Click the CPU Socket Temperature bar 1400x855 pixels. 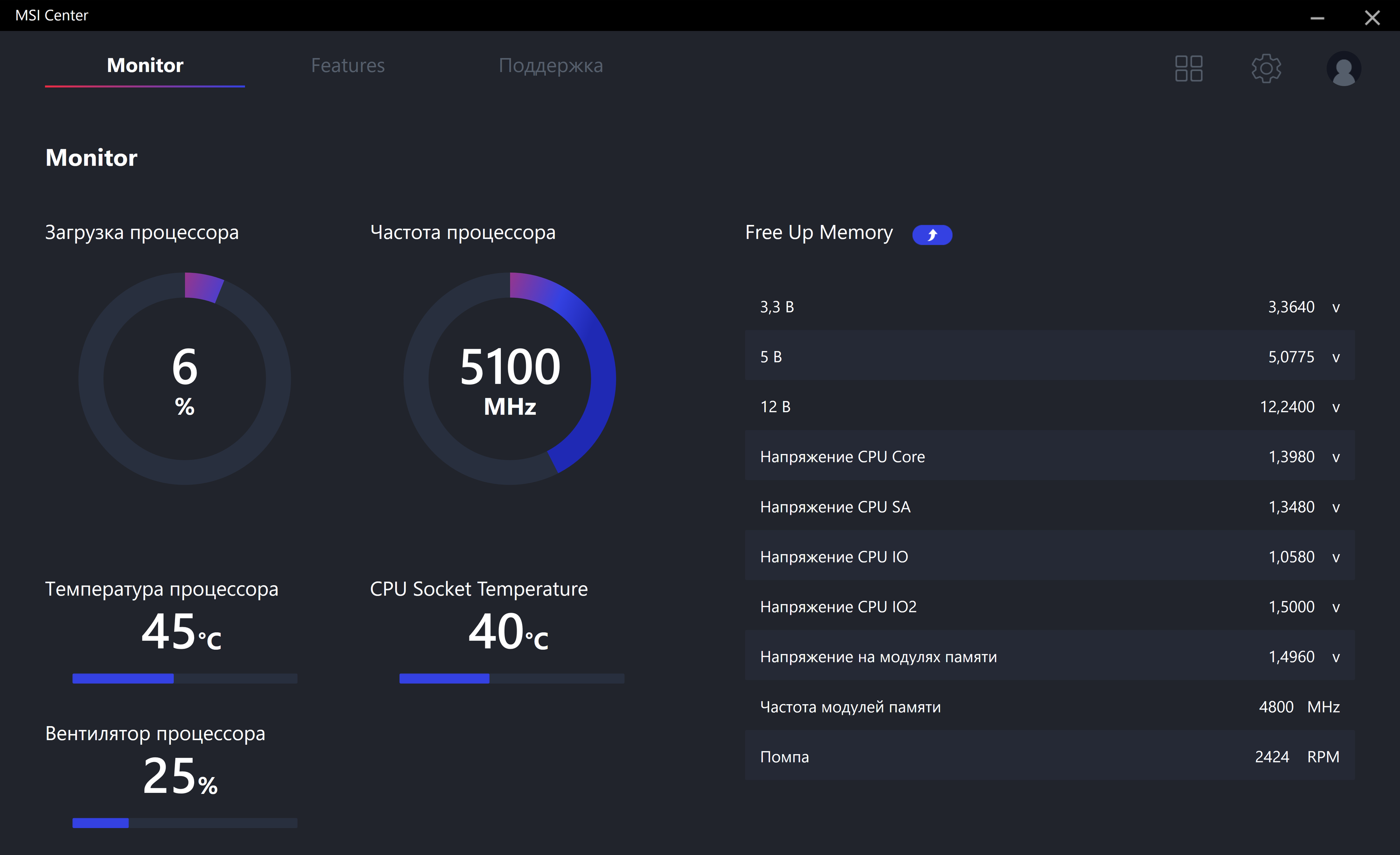click(511, 678)
